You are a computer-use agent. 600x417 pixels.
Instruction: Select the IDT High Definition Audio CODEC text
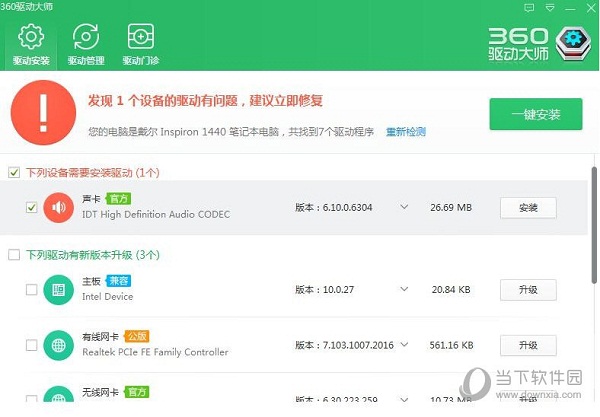click(156, 215)
